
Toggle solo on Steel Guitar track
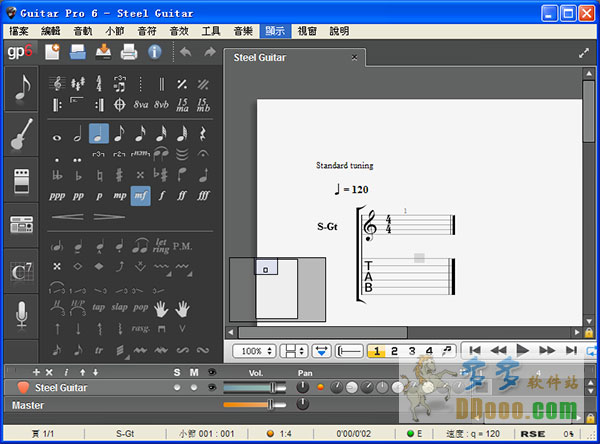(x=177, y=388)
